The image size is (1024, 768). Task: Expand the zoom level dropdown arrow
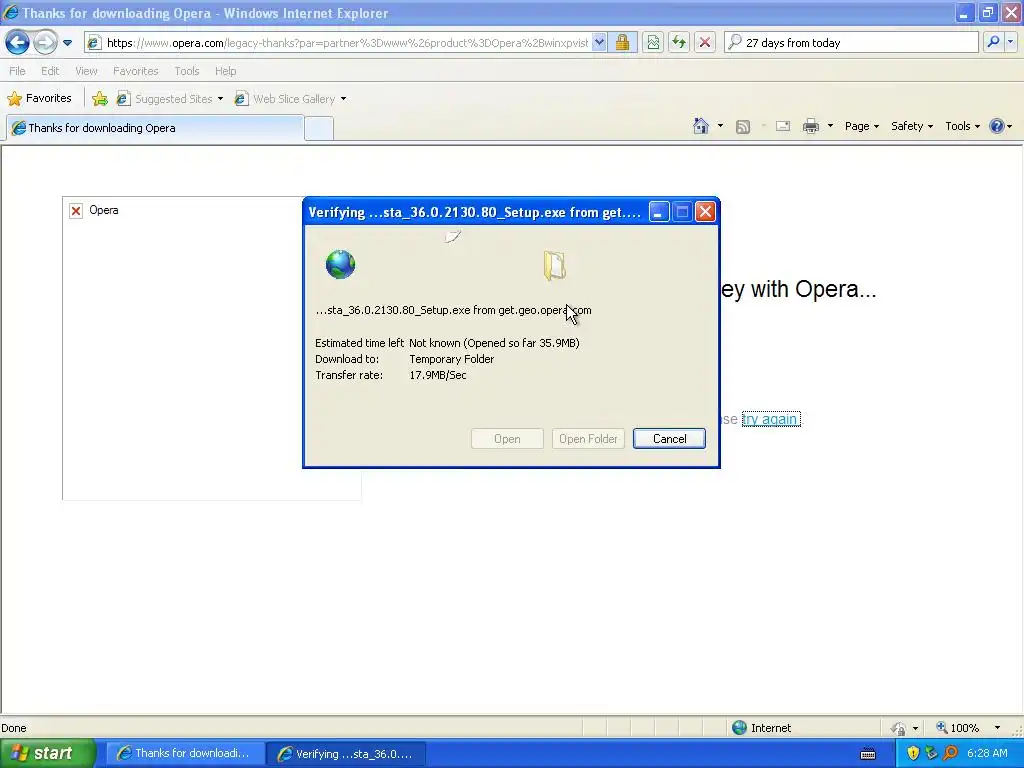point(997,728)
